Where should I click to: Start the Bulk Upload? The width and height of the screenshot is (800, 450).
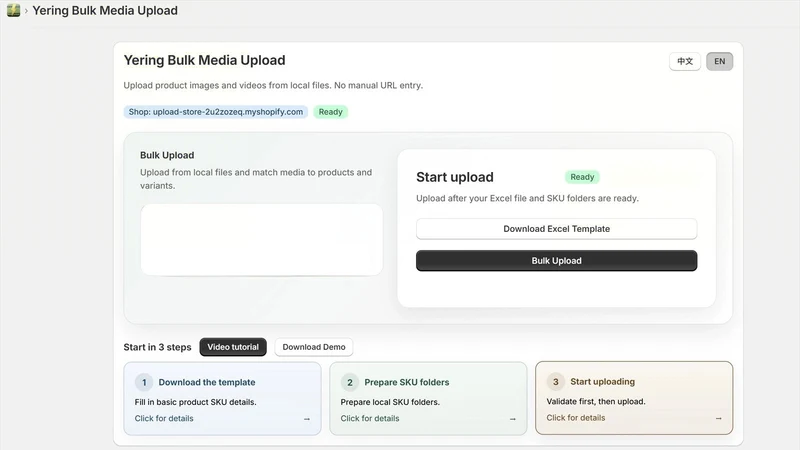click(x=557, y=261)
